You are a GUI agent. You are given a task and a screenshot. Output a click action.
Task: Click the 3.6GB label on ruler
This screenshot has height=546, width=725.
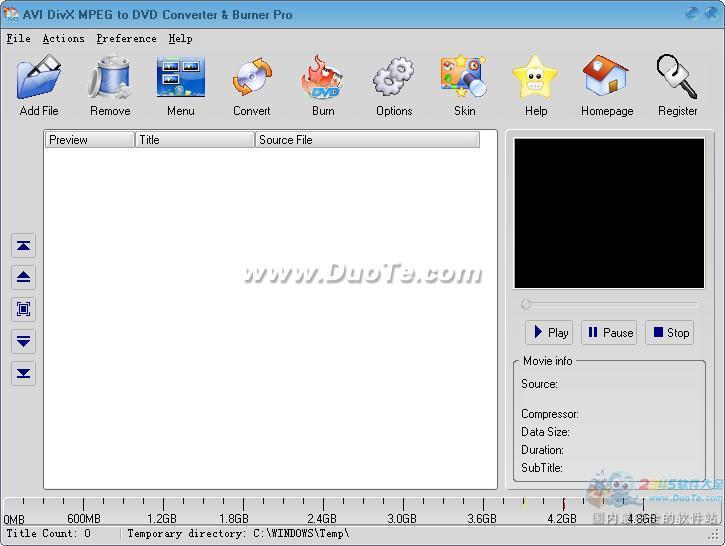[x=482, y=518]
